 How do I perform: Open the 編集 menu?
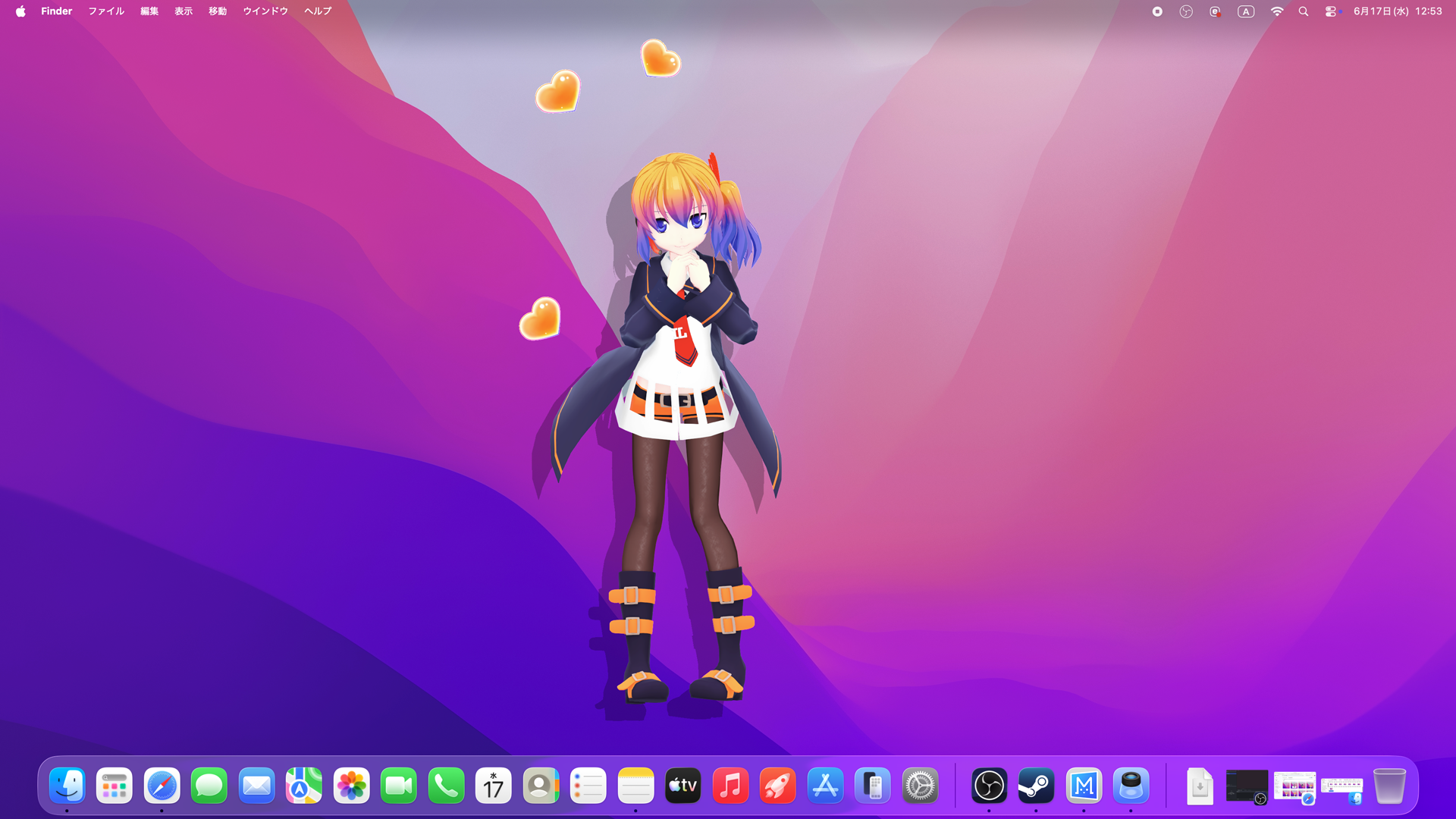point(149,11)
